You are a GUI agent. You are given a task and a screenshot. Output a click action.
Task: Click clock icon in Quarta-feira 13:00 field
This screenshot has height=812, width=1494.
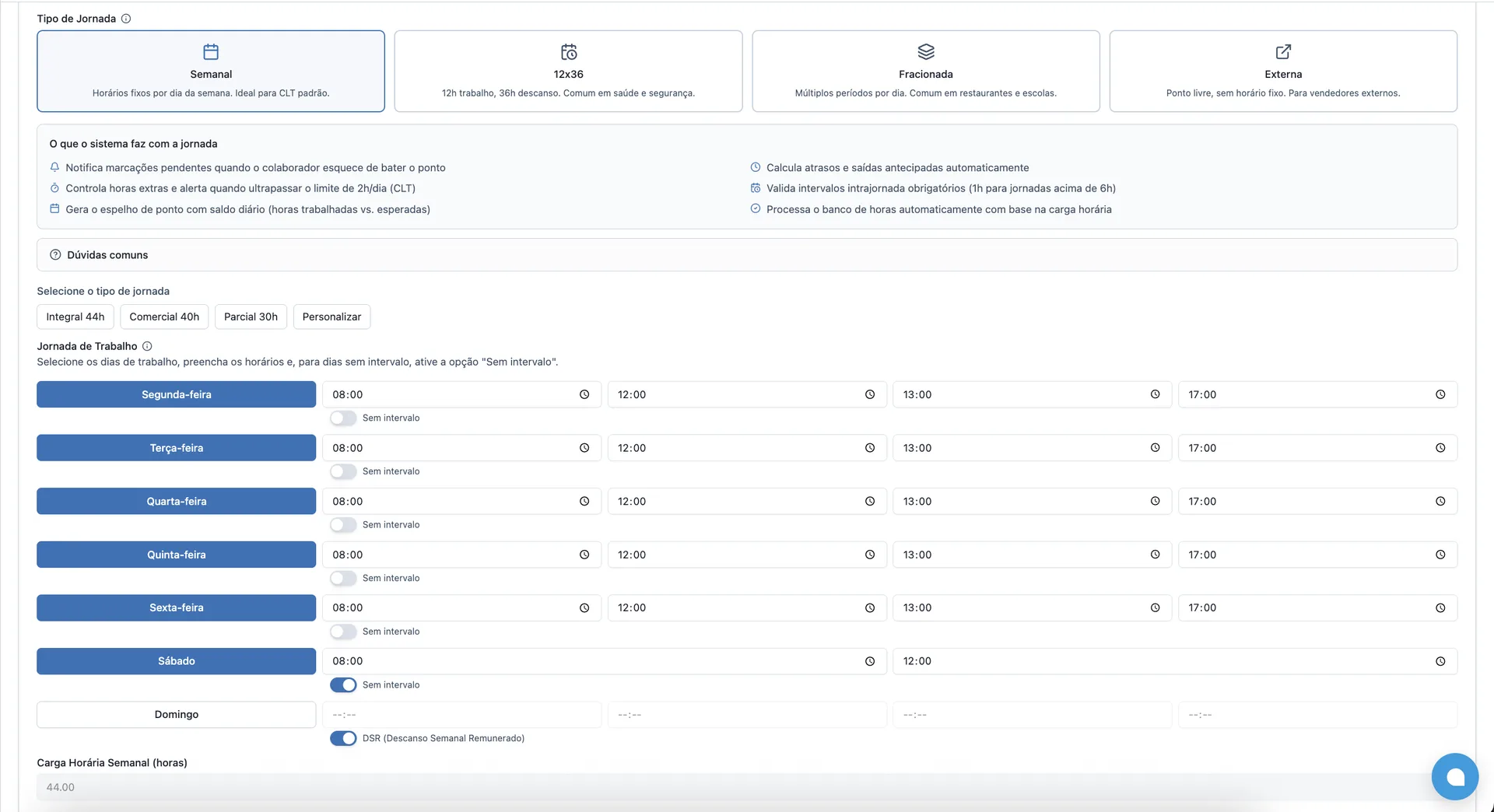coord(1155,502)
